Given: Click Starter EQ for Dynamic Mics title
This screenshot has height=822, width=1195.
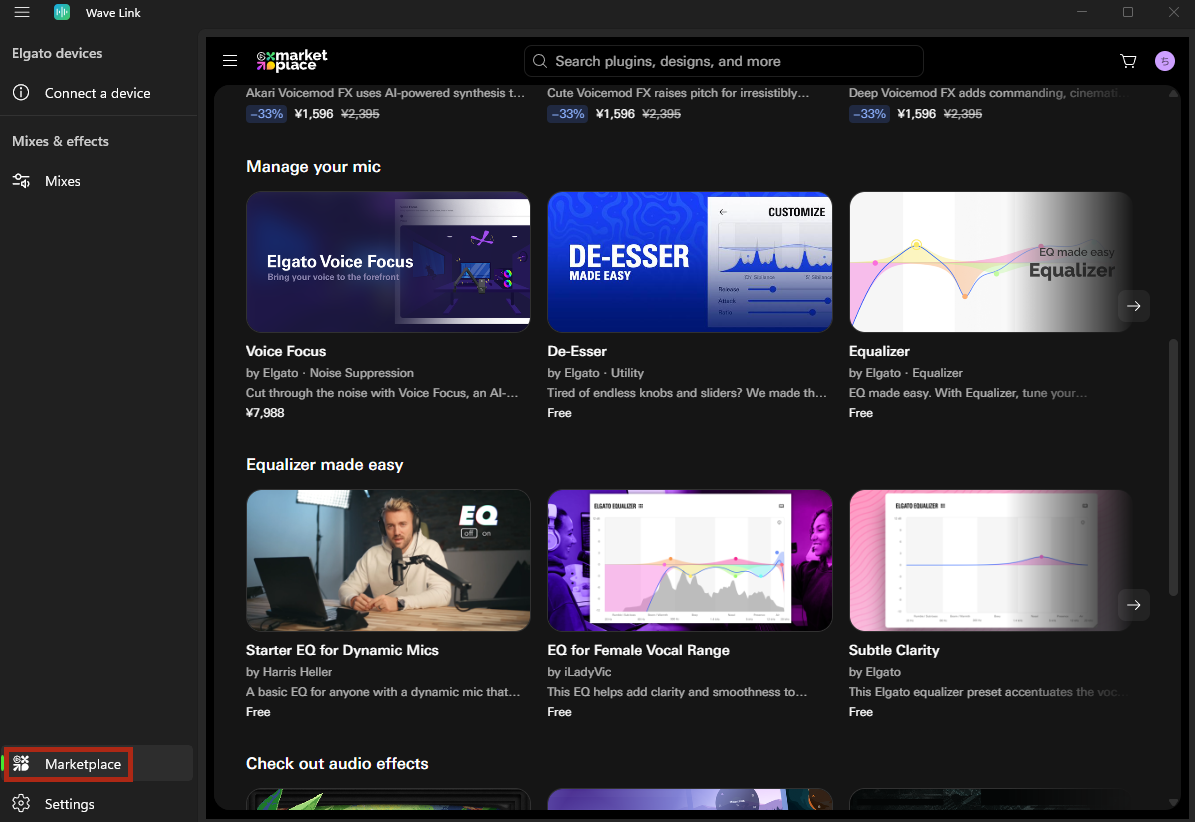Looking at the screenshot, I should click(342, 650).
